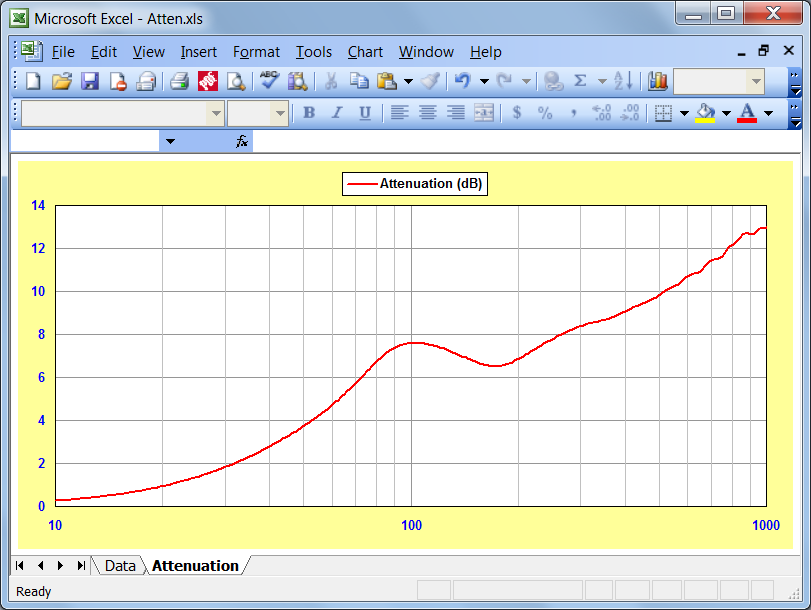Viewport: 811px width, 610px height.
Task: Select the Format Painter brush icon
Action: (x=430, y=81)
